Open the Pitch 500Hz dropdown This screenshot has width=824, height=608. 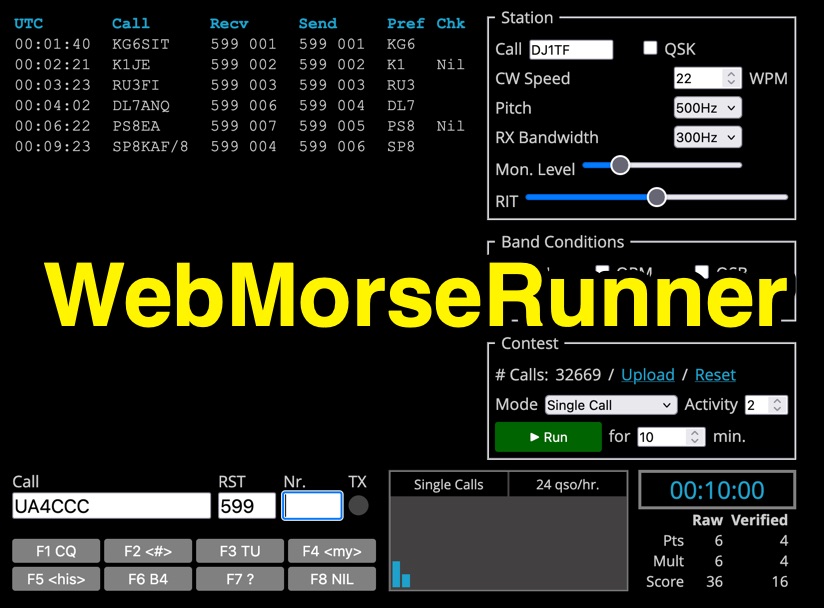click(707, 108)
